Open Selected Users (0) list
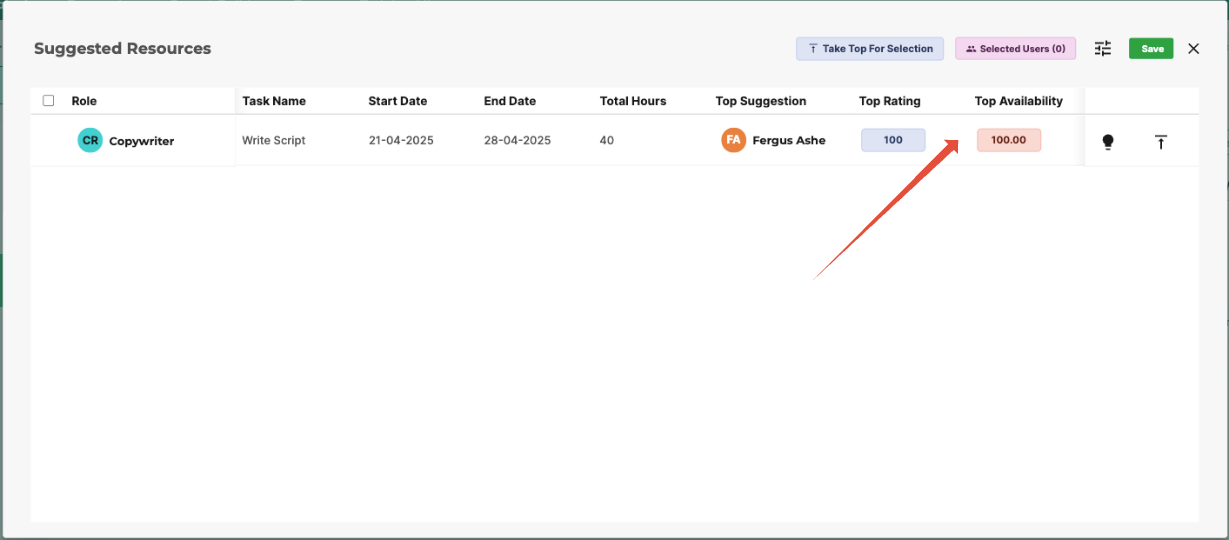1229x540 pixels. click(x=1015, y=48)
